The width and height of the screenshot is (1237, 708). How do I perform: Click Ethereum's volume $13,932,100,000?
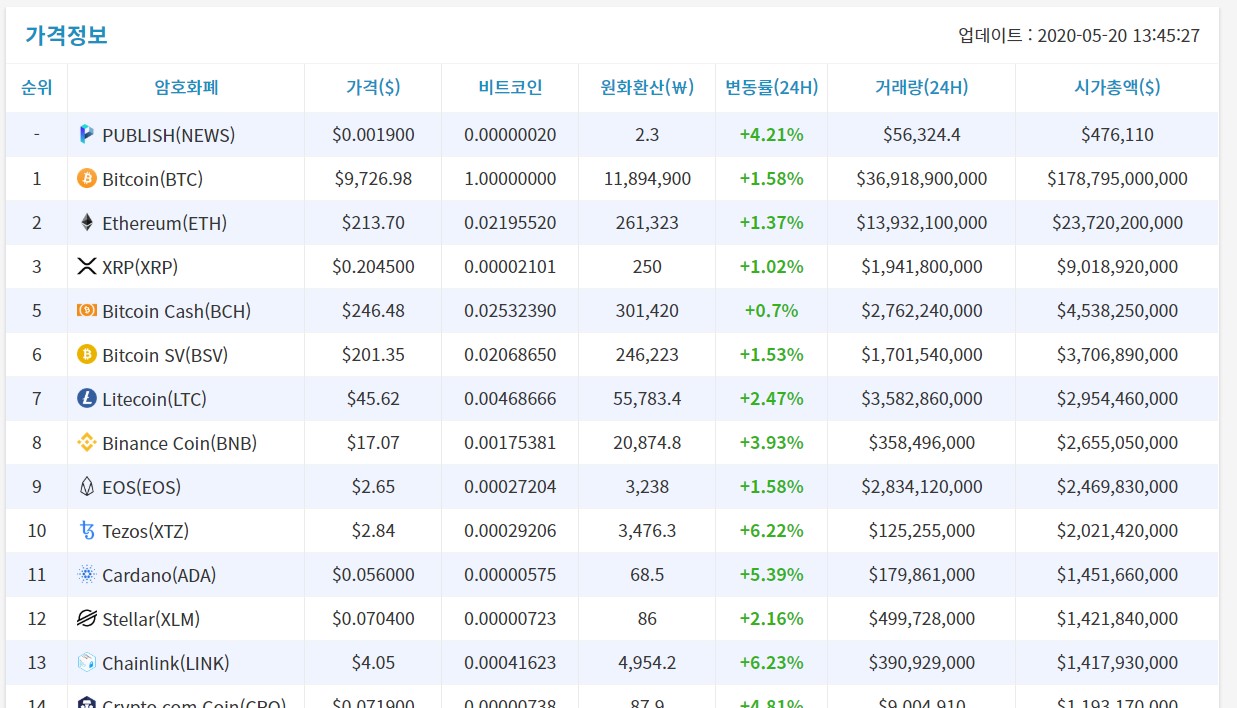coord(922,223)
